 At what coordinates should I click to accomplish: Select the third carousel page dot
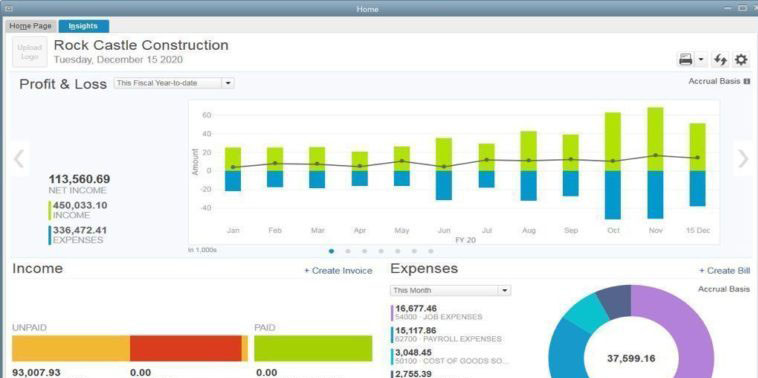(x=364, y=251)
